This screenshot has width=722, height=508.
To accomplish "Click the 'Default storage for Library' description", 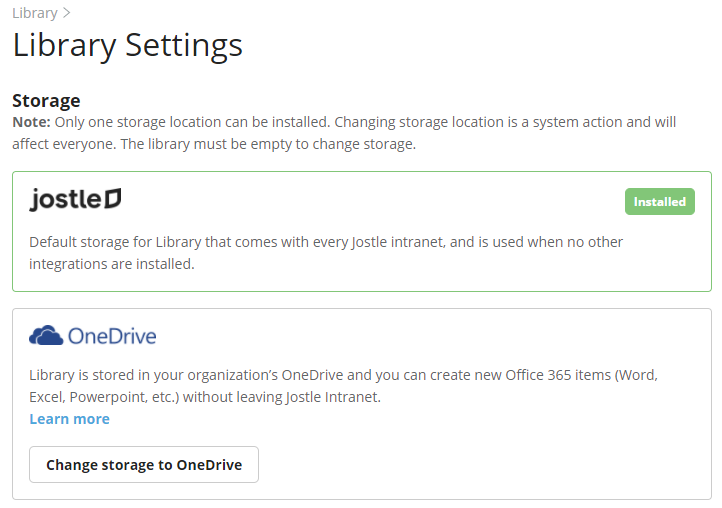I will tap(326, 253).
